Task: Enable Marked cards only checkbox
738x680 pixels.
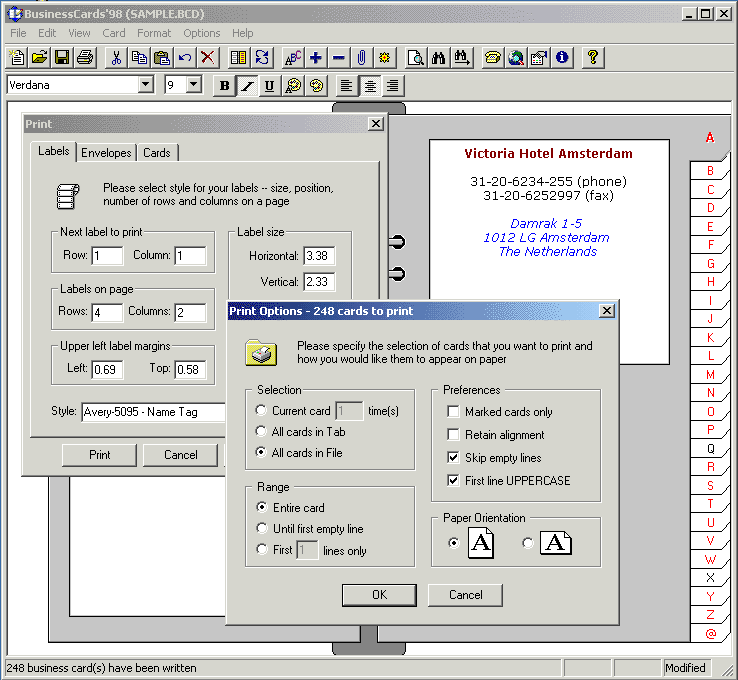Action: (x=453, y=412)
